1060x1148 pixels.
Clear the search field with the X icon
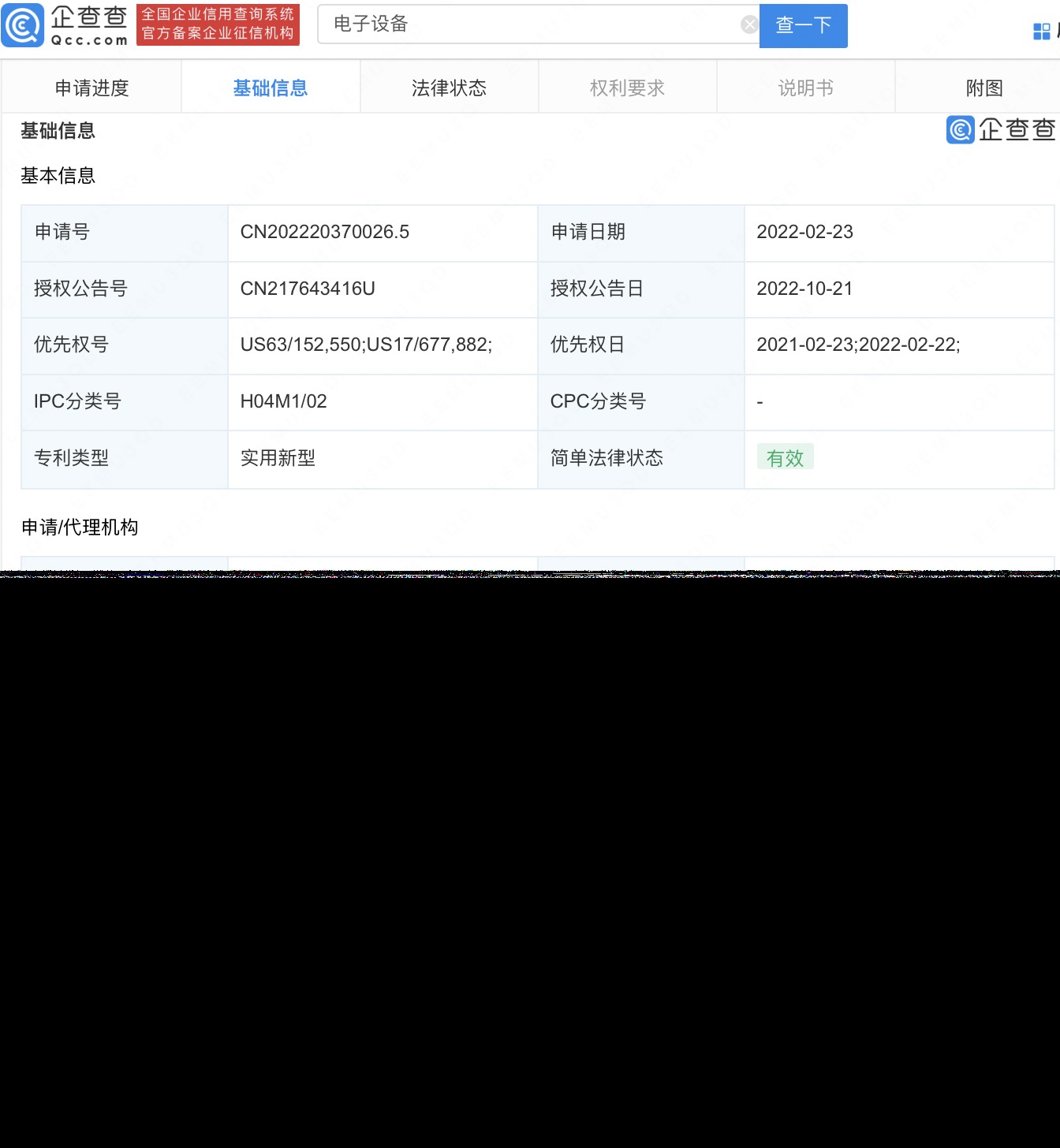click(749, 25)
